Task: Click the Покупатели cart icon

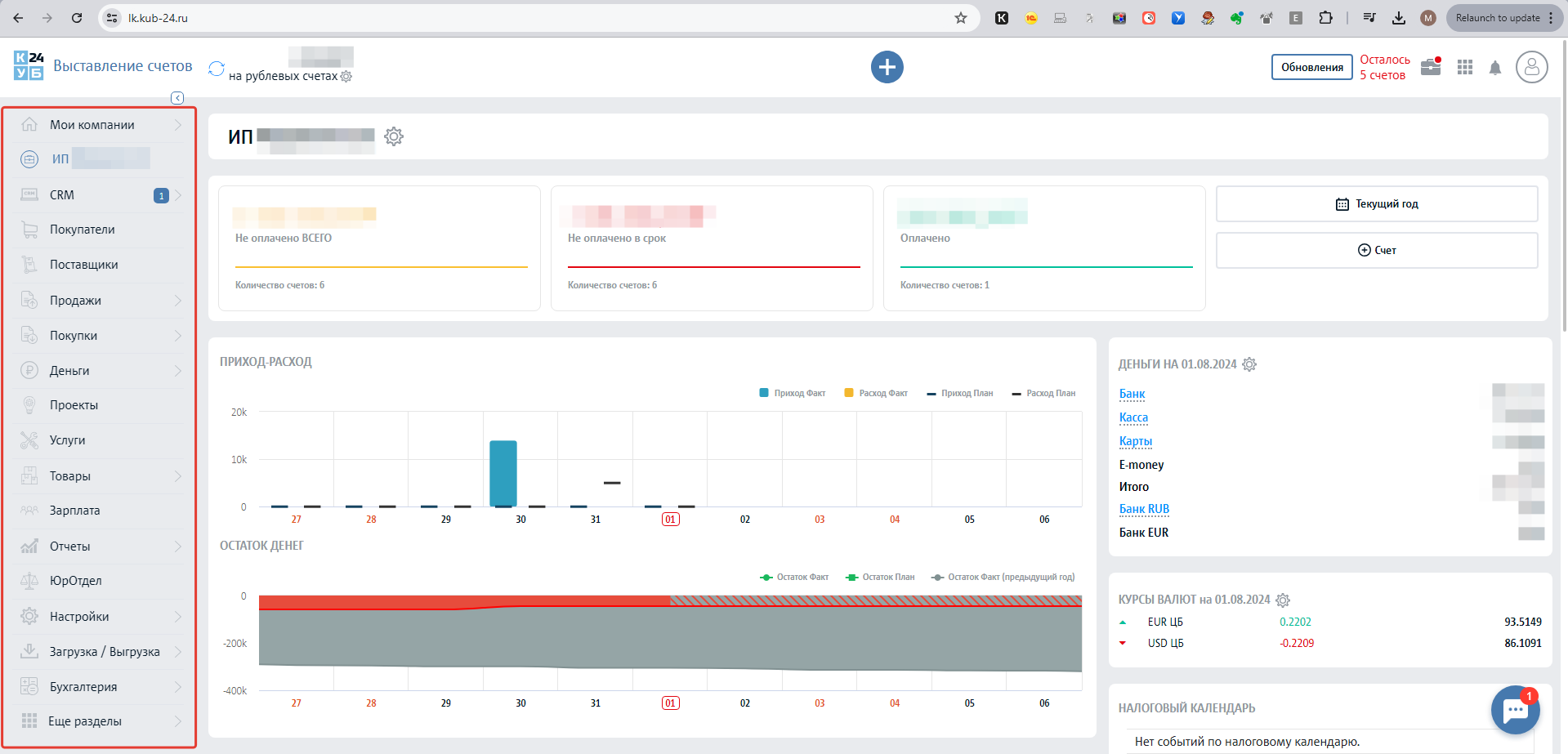Action: [x=29, y=230]
